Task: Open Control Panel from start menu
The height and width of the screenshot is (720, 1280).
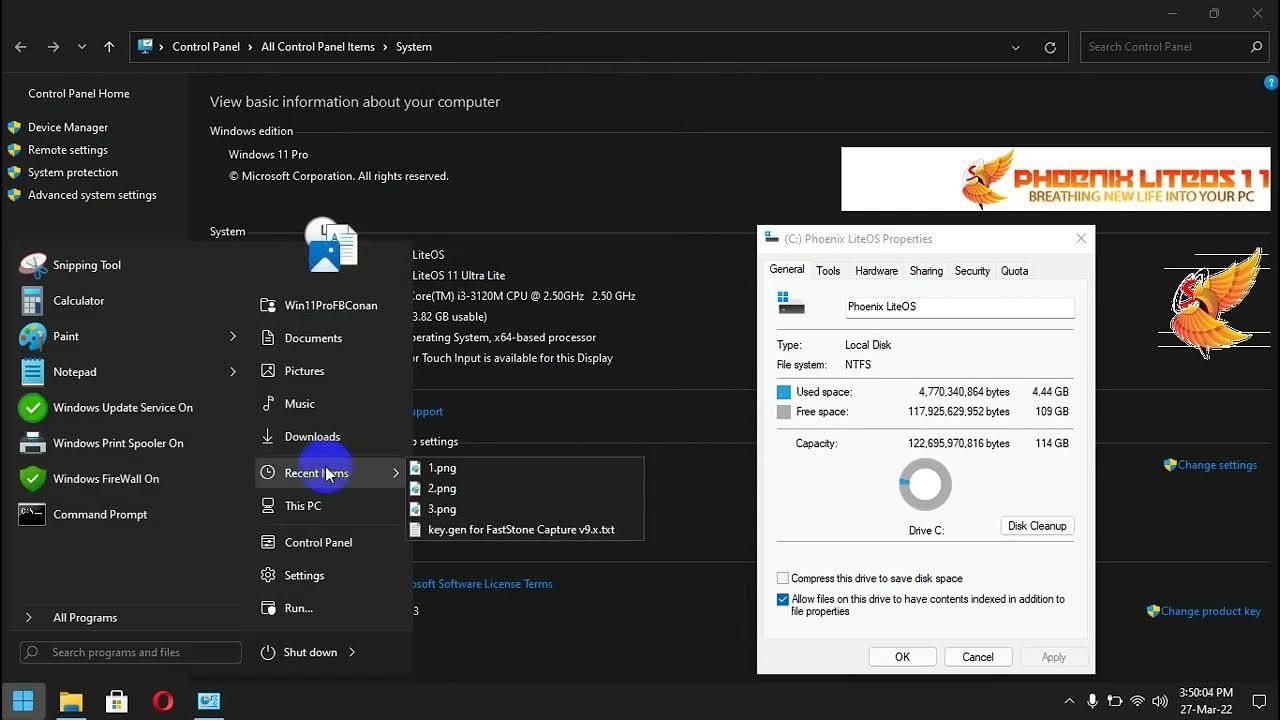Action: point(318,542)
